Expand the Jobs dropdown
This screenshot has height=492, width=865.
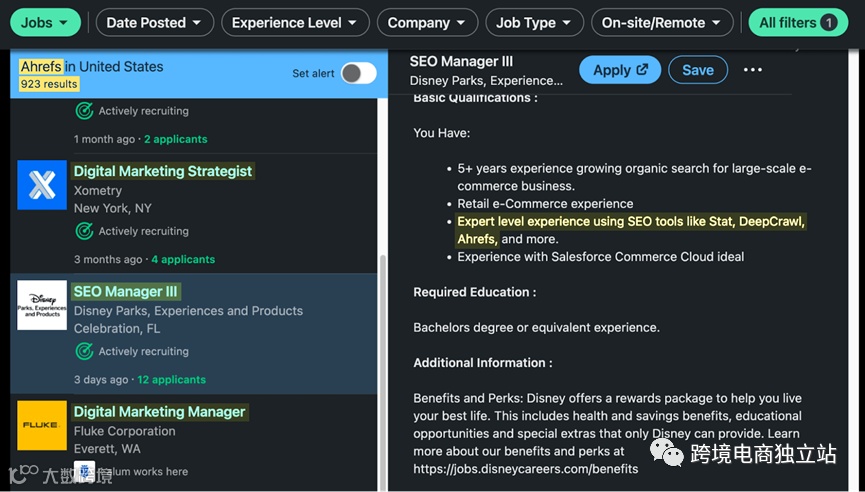48,22
